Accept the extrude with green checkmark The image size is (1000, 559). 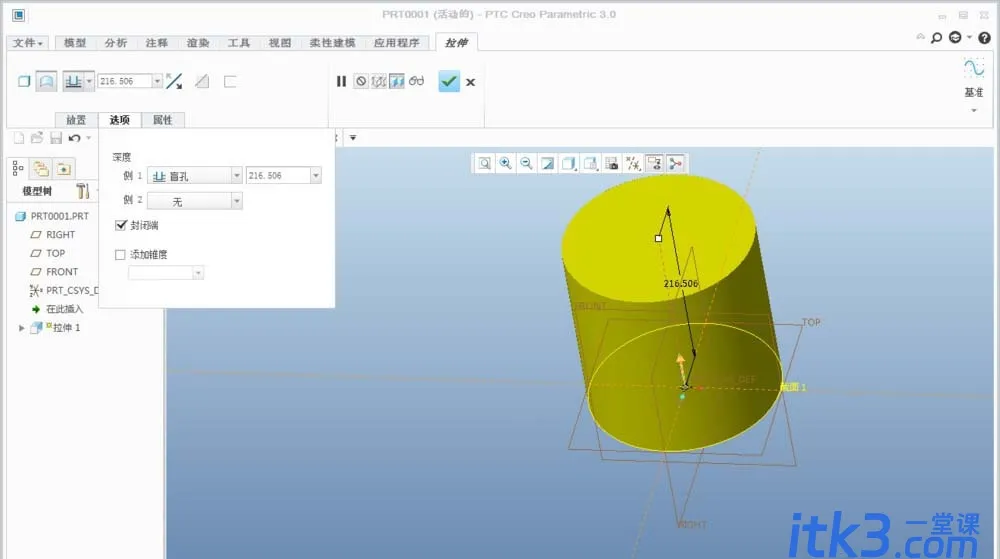pos(449,82)
